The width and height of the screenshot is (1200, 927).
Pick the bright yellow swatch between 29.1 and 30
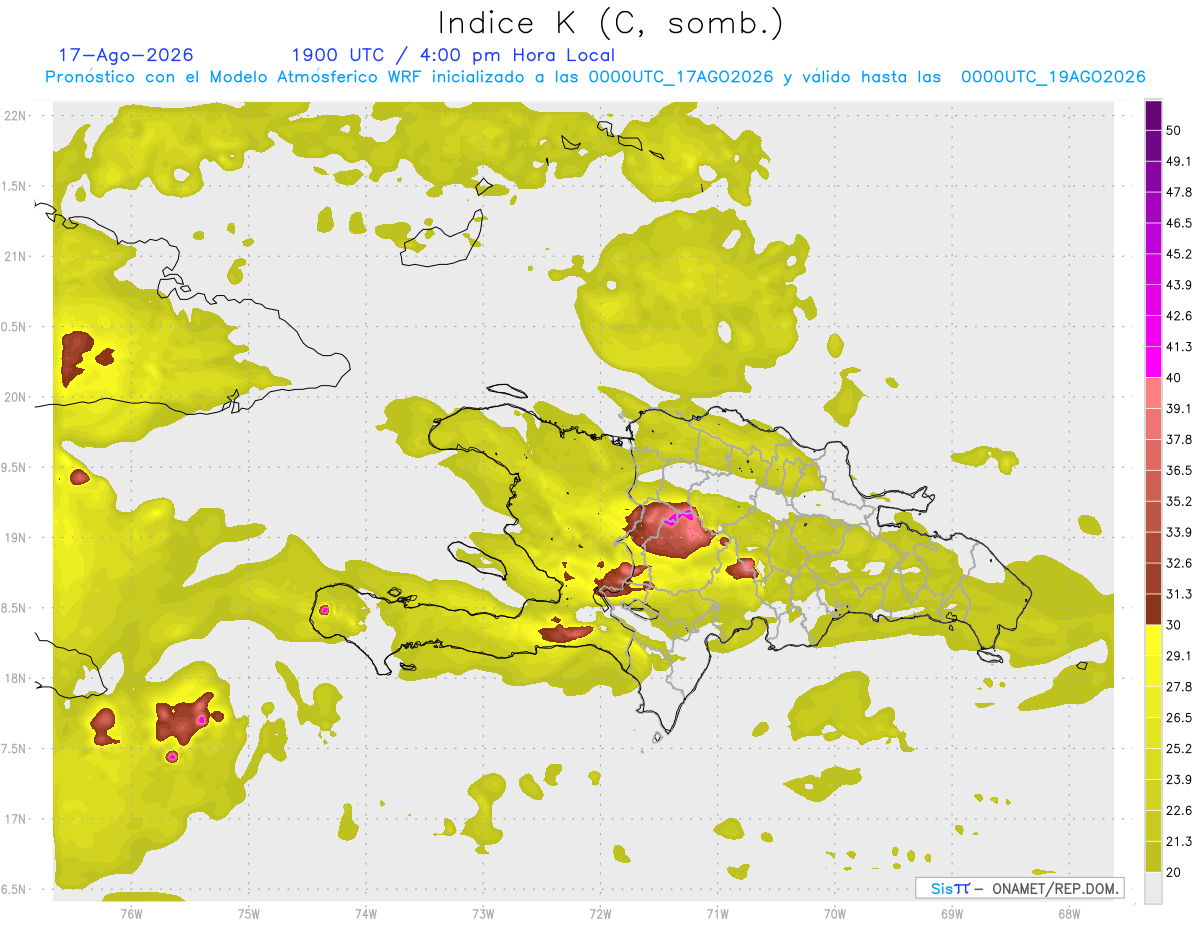pyautogui.click(x=1153, y=640)
